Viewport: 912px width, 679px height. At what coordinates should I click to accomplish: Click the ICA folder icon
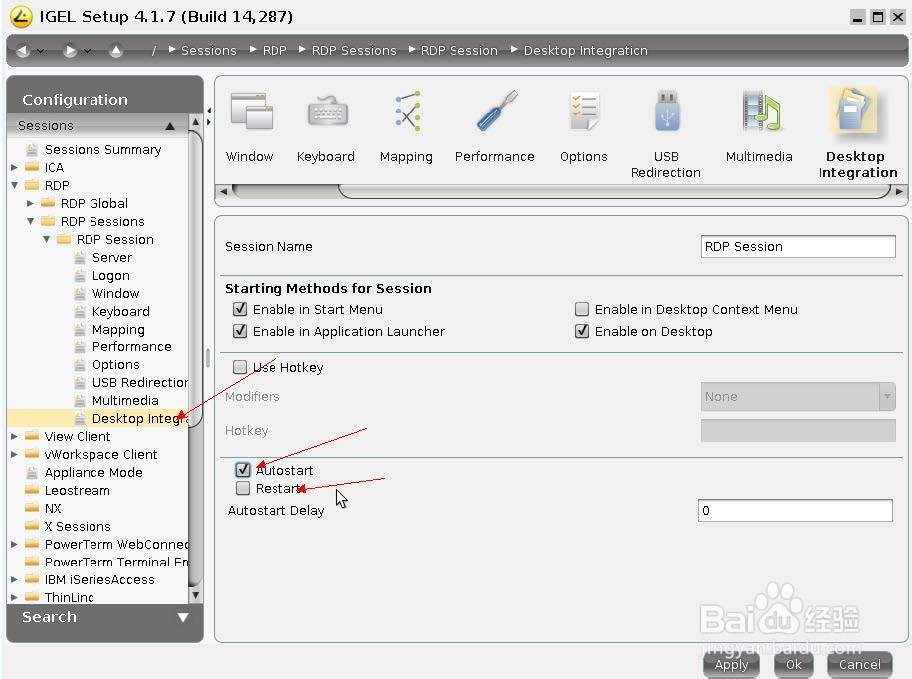click(32, 168)
